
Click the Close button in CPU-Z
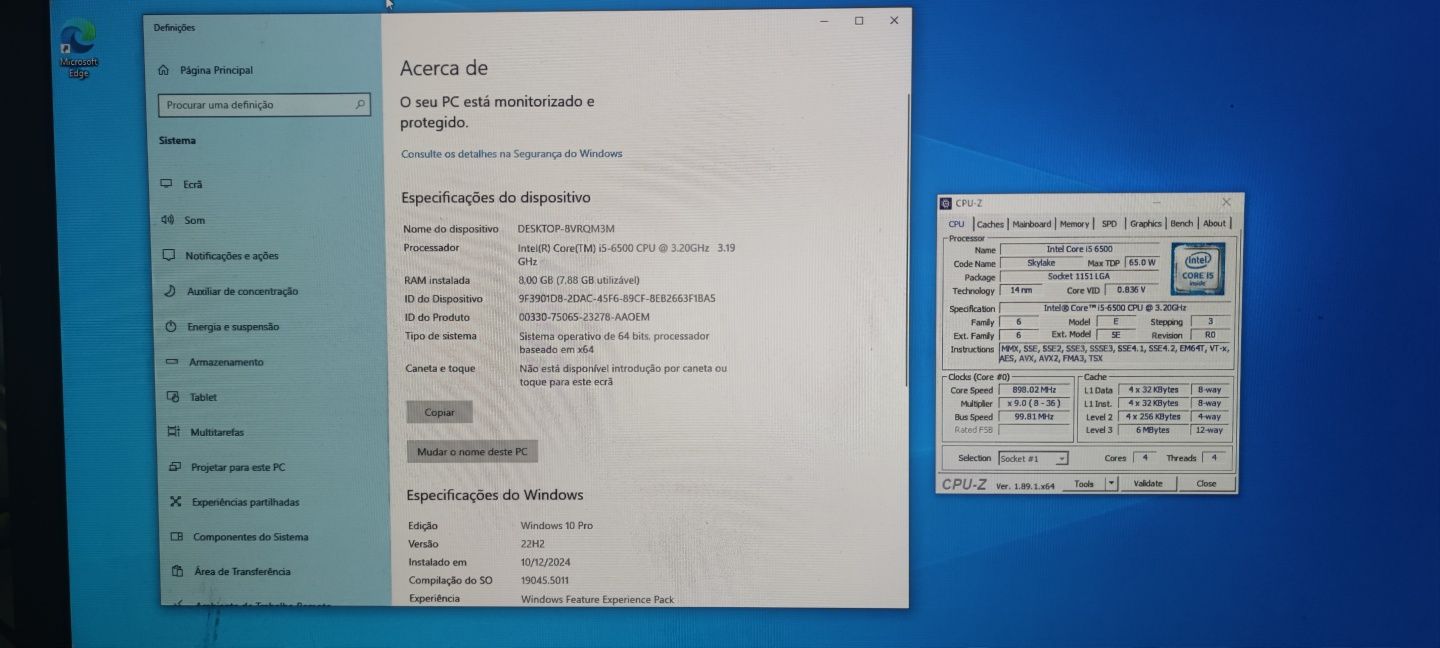point(1207,484)
